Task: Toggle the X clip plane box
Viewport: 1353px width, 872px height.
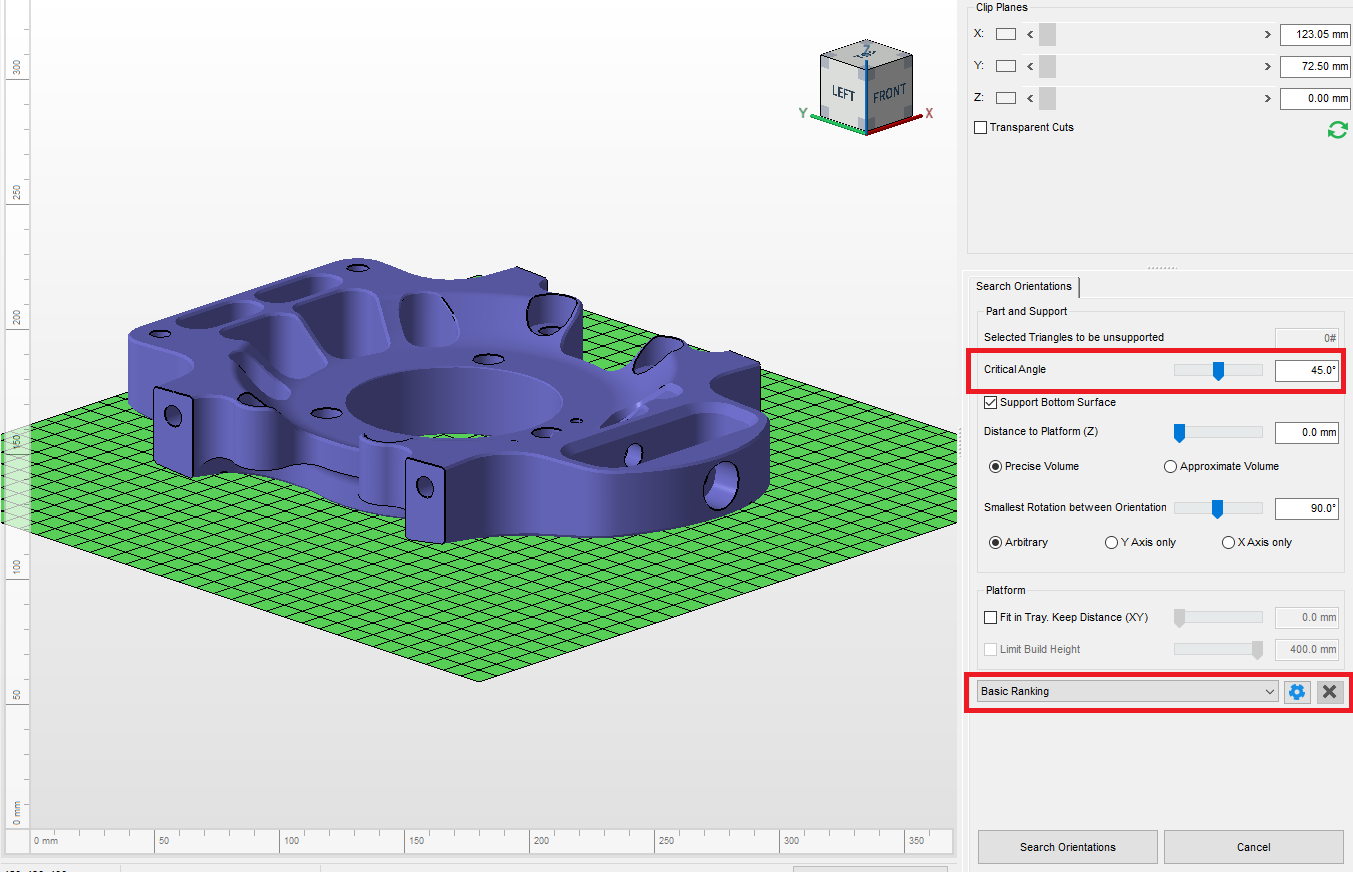Action: (1006, 34)
